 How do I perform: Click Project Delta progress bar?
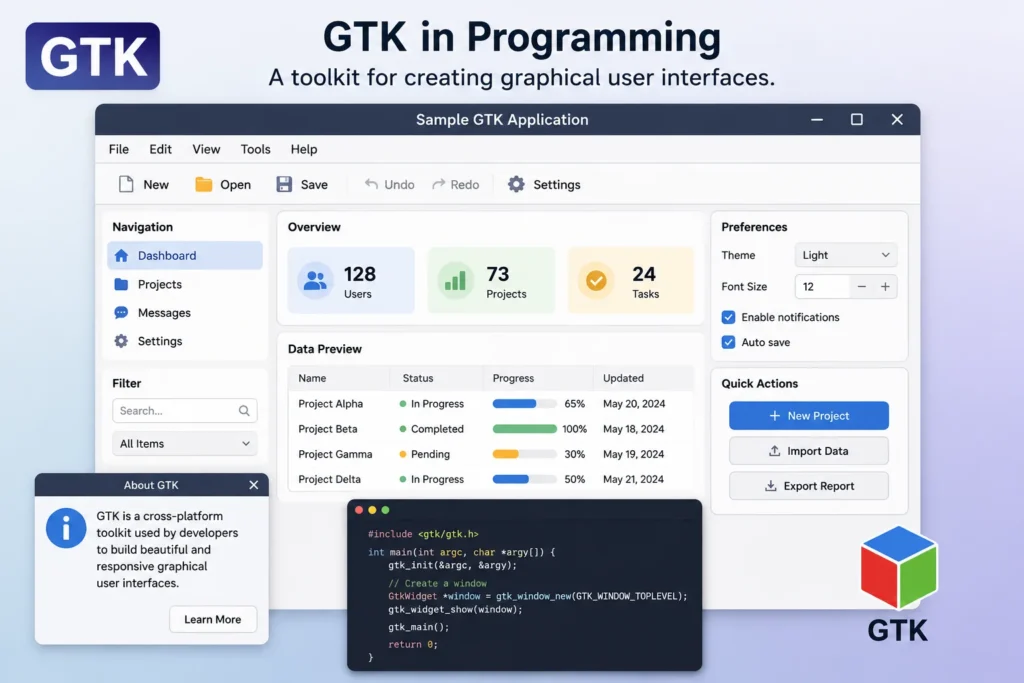click(524, 479)
